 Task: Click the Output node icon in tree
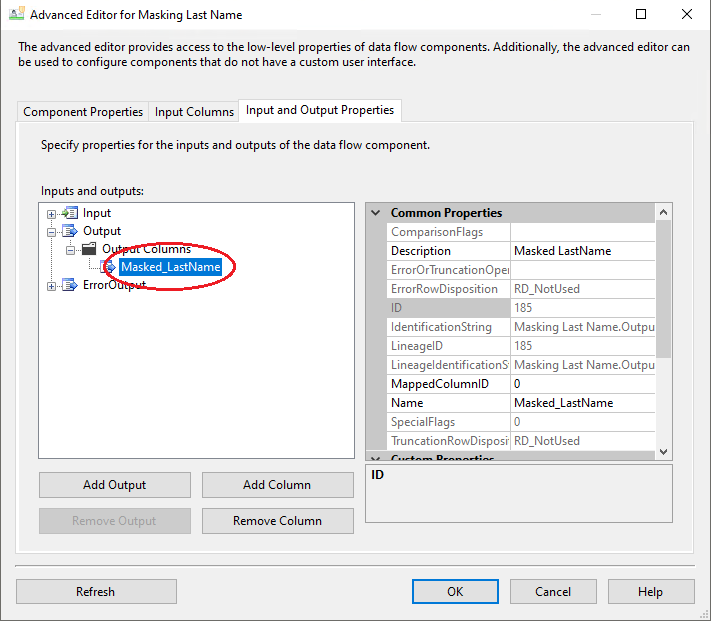tap(70, 231)
